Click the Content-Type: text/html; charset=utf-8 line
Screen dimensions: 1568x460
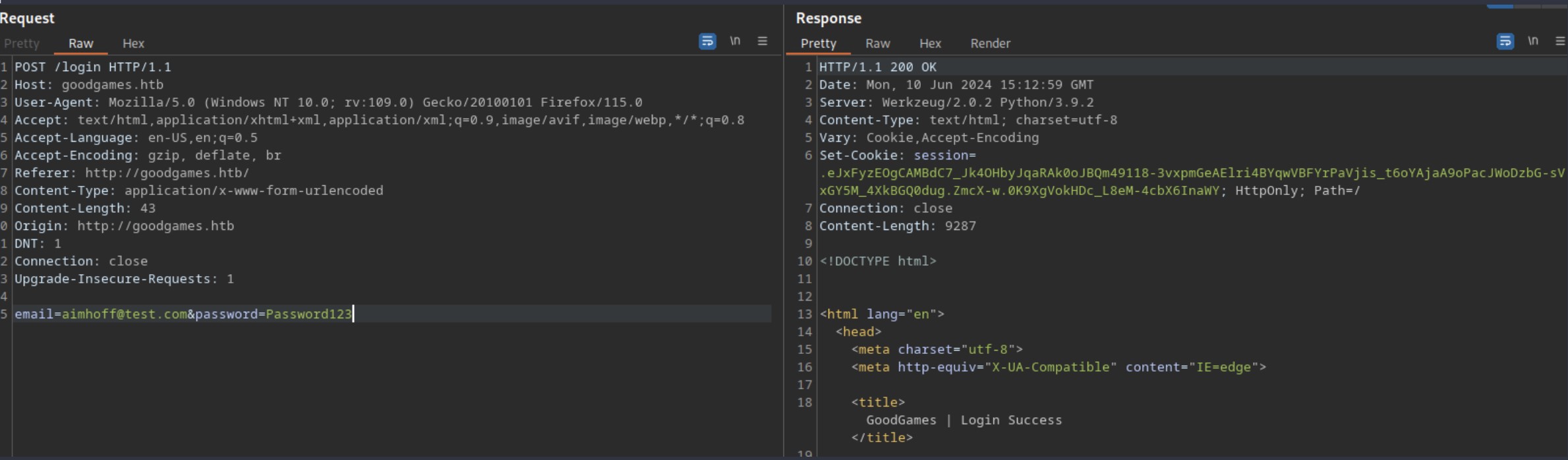click(x=968, y=121)
